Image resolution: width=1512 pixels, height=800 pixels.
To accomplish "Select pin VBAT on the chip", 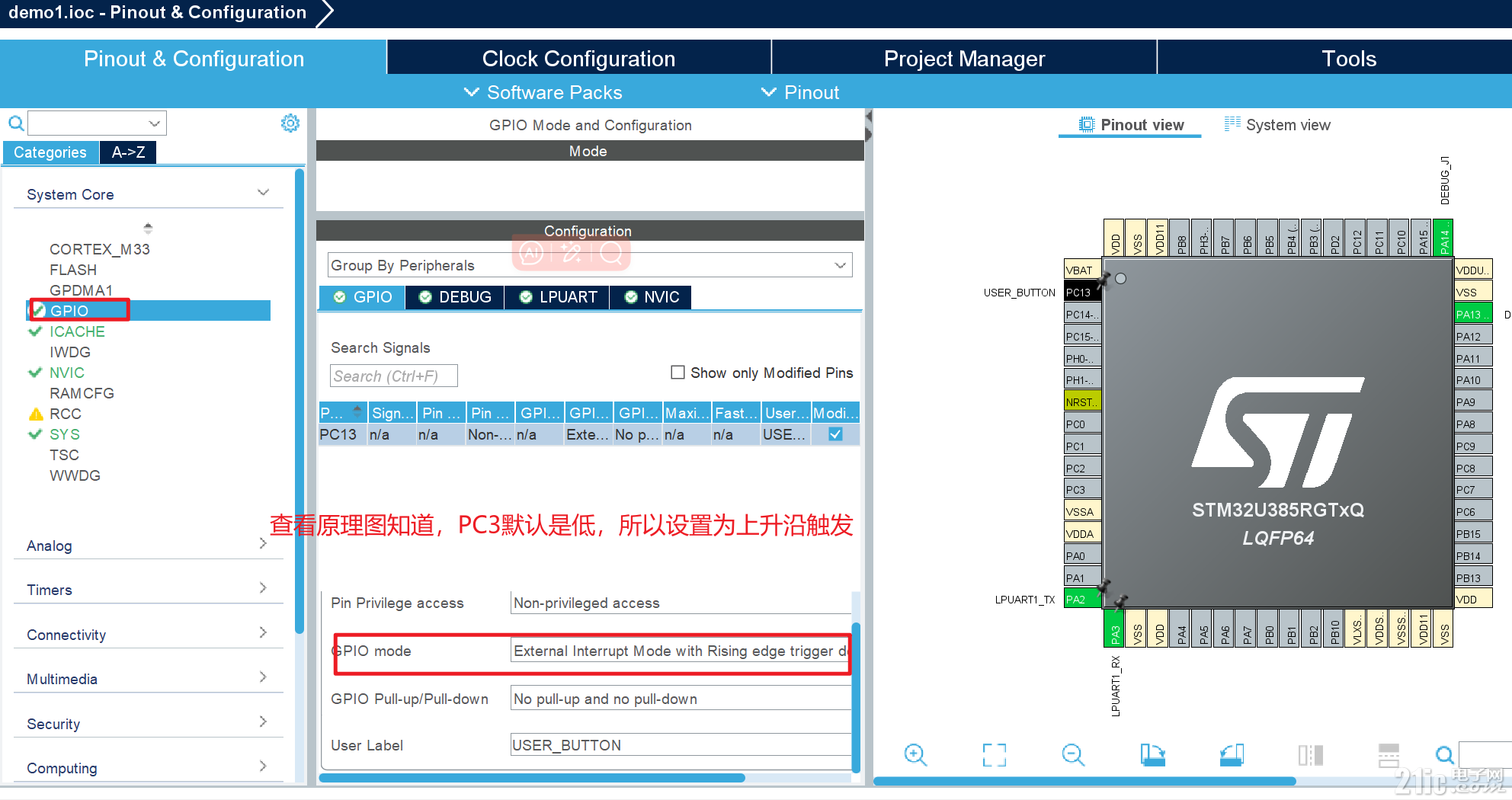I will [x=1082, y=270].
